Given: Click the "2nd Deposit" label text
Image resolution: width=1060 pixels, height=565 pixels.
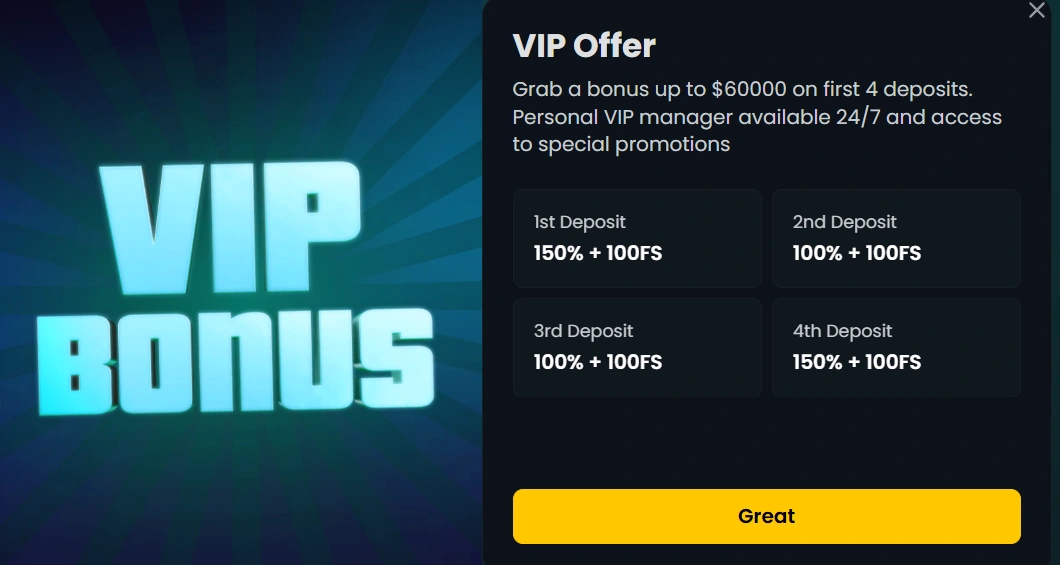Looking at the screenshot, I should (845, 222).
